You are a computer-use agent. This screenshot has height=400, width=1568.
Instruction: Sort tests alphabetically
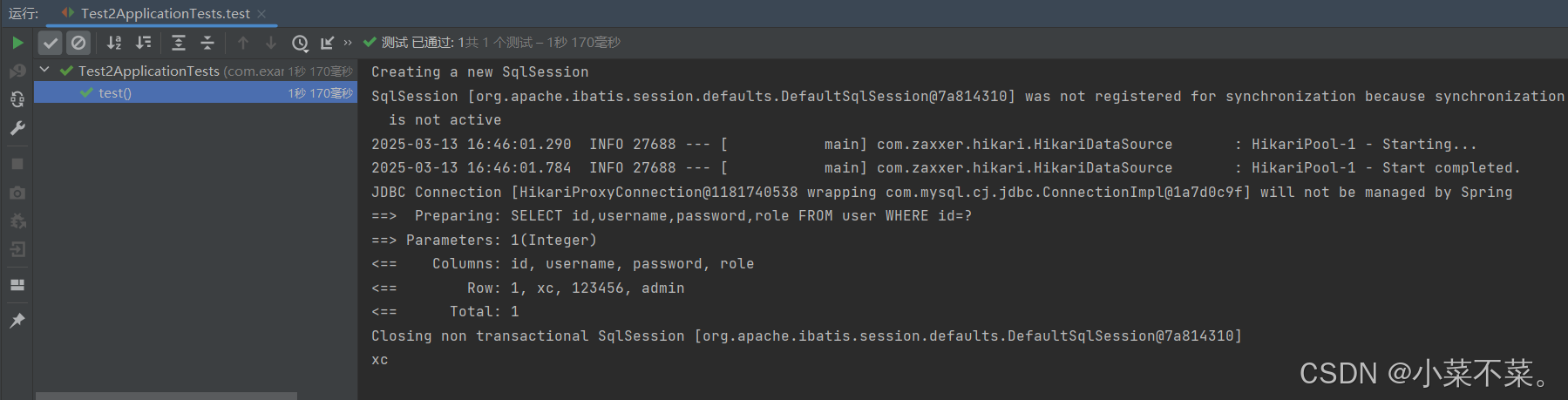[x=114, y=43]
